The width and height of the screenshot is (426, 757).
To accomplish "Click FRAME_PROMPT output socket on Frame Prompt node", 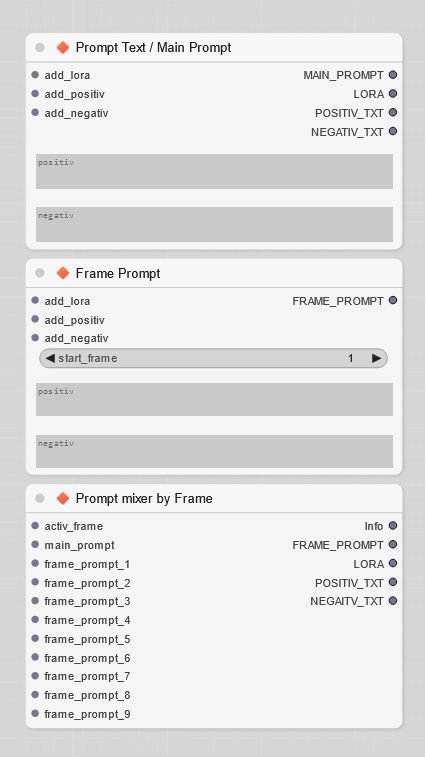I will pos(393,300).
